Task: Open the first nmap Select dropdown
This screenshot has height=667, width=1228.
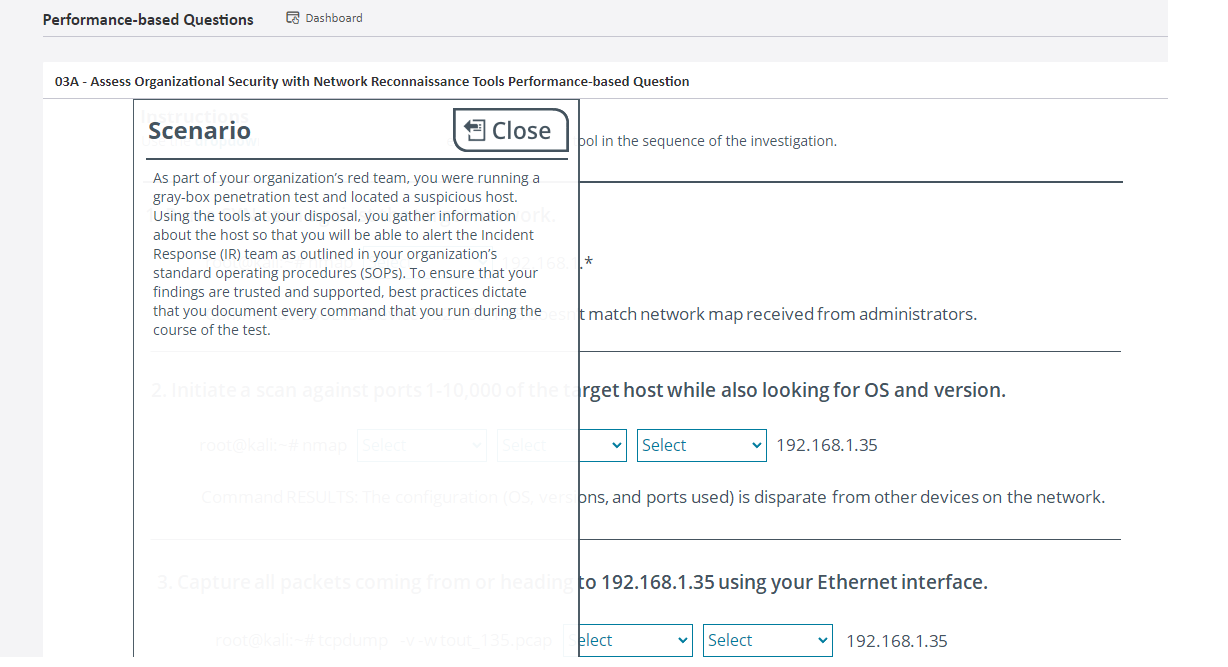Action: point(421,446)
